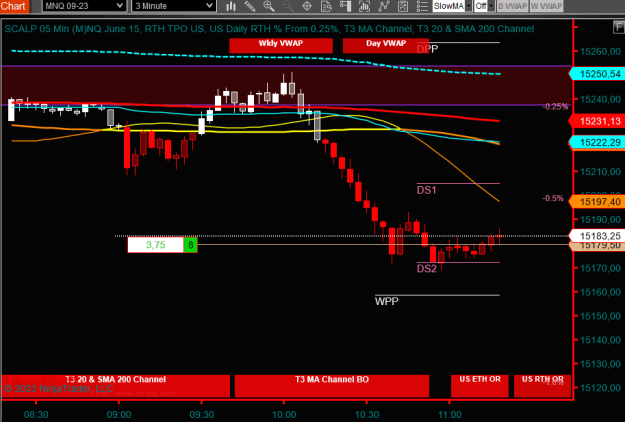Image resolution: width=625 pixels, height=422 pixels.
Task: Click the chart indicator title text
Action: click(269, 29)
